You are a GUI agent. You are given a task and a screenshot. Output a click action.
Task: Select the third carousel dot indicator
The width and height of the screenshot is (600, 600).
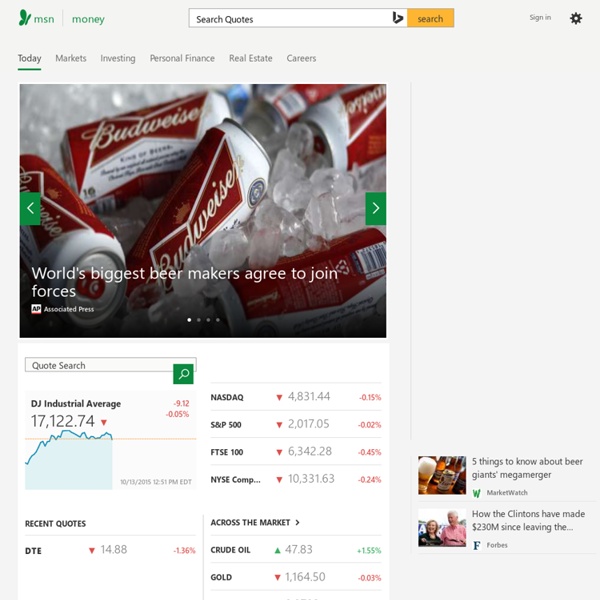tap(208, 320)
